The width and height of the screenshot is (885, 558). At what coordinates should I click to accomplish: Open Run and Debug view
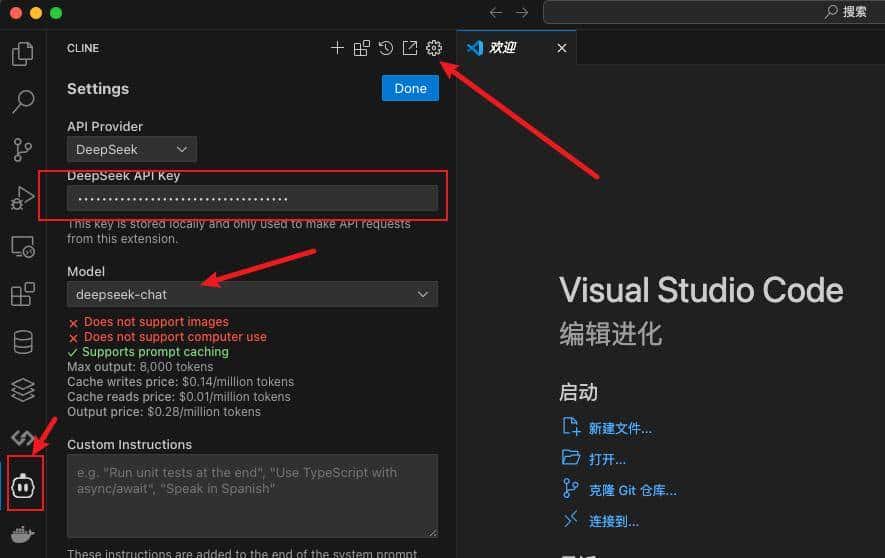tap(23, 198)
